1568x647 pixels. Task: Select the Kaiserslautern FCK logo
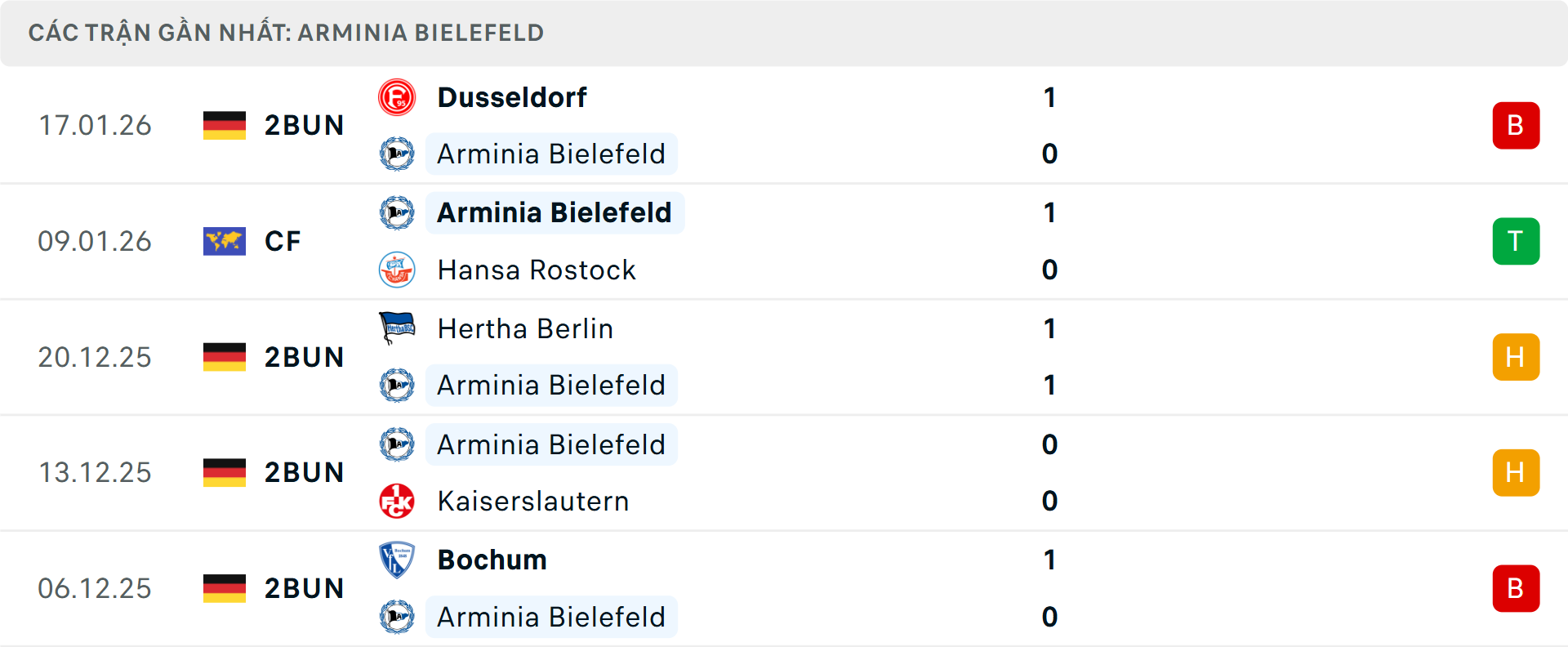coord(398,501)
